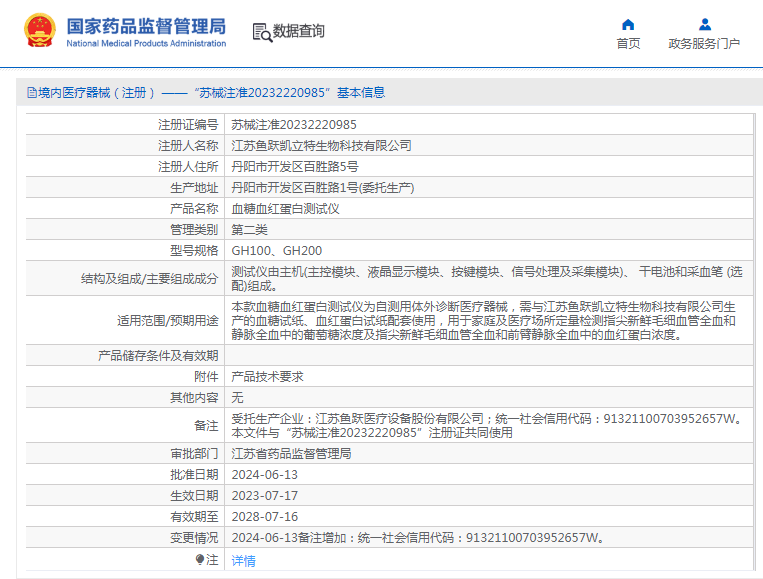The width and height of the screenshot is (763, 579).
Task: Click product name 血糖血红蛋白测试仪
Action: (x=286, y=209)
